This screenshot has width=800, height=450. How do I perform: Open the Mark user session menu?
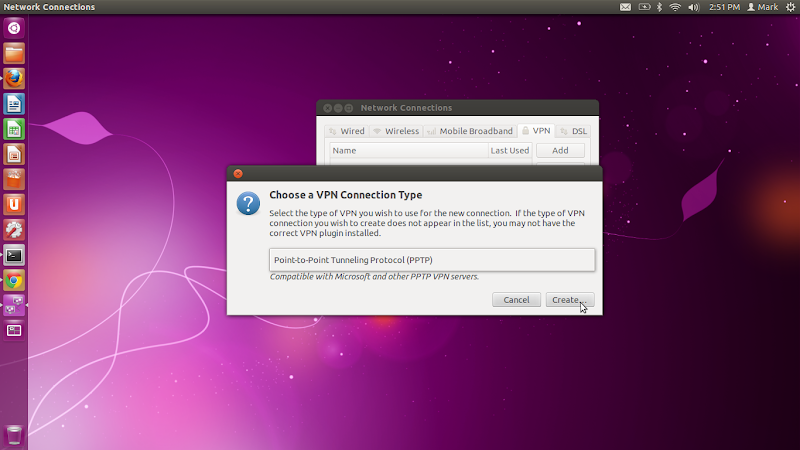pyautogui.click(x=763, y=7)
